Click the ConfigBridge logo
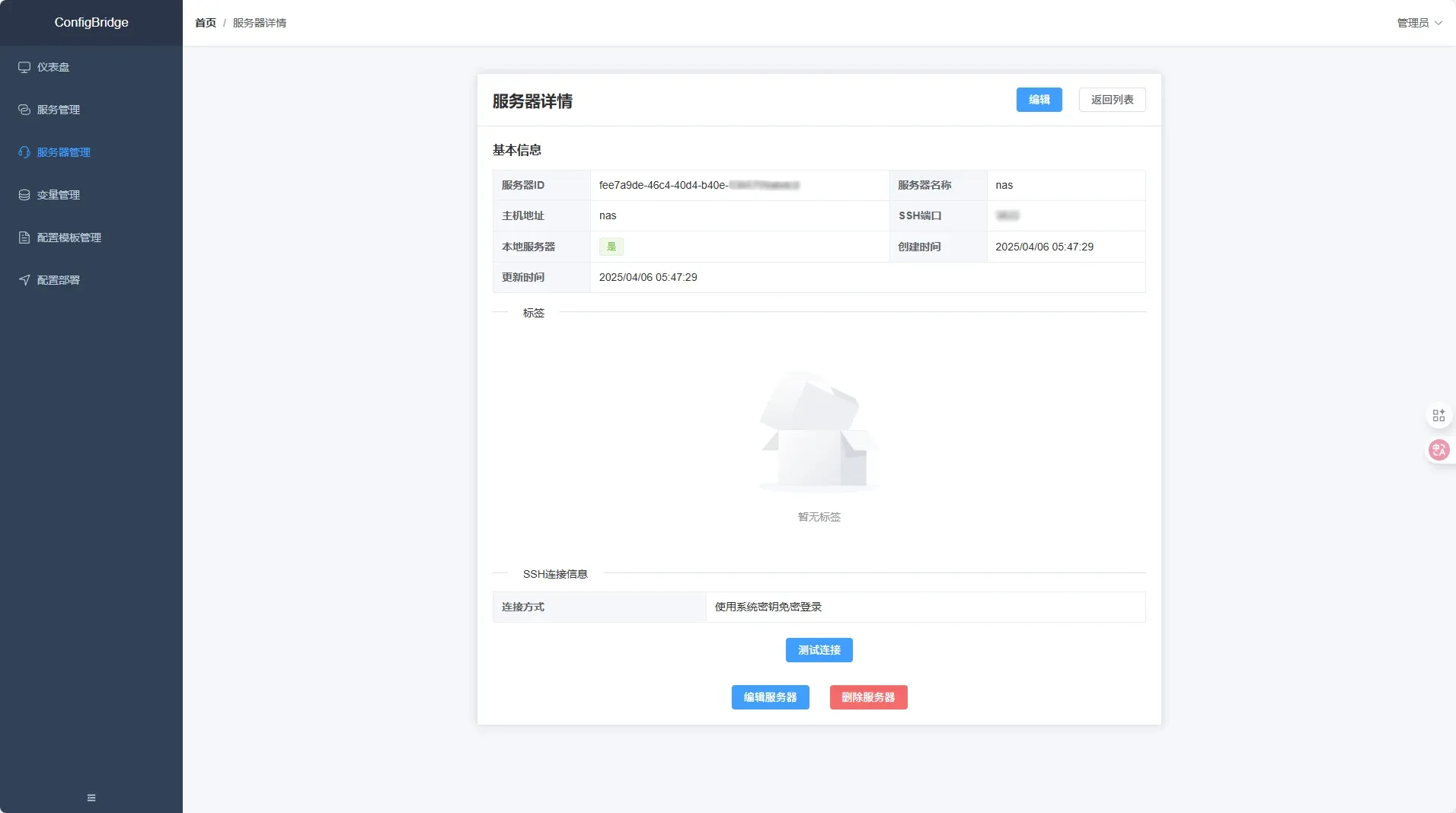The width and height of the screenshot is (1456, 813). [91, 22]
